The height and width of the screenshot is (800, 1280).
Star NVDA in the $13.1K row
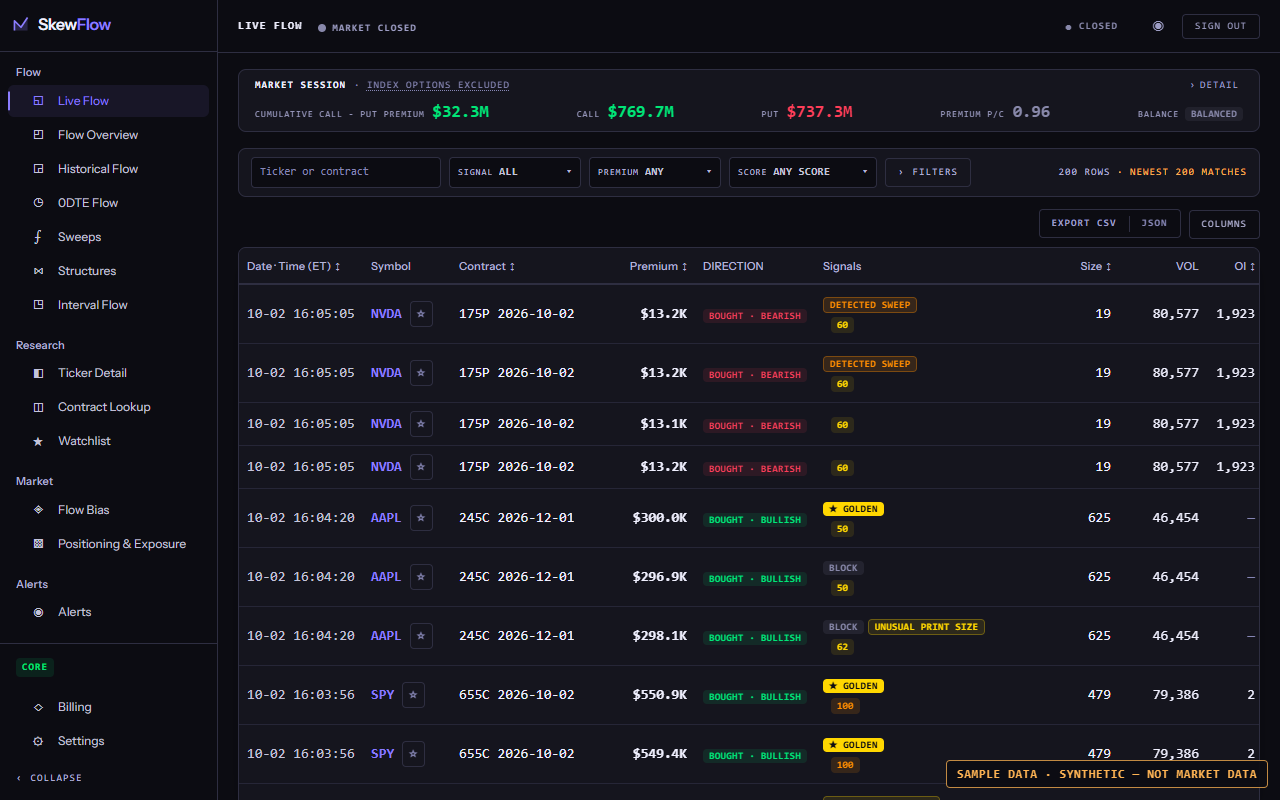(x=421, y=424)
